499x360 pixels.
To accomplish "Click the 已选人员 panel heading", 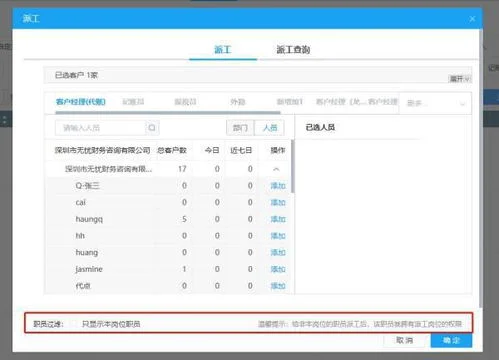I will pyautogui.click(x=320, y=127).
